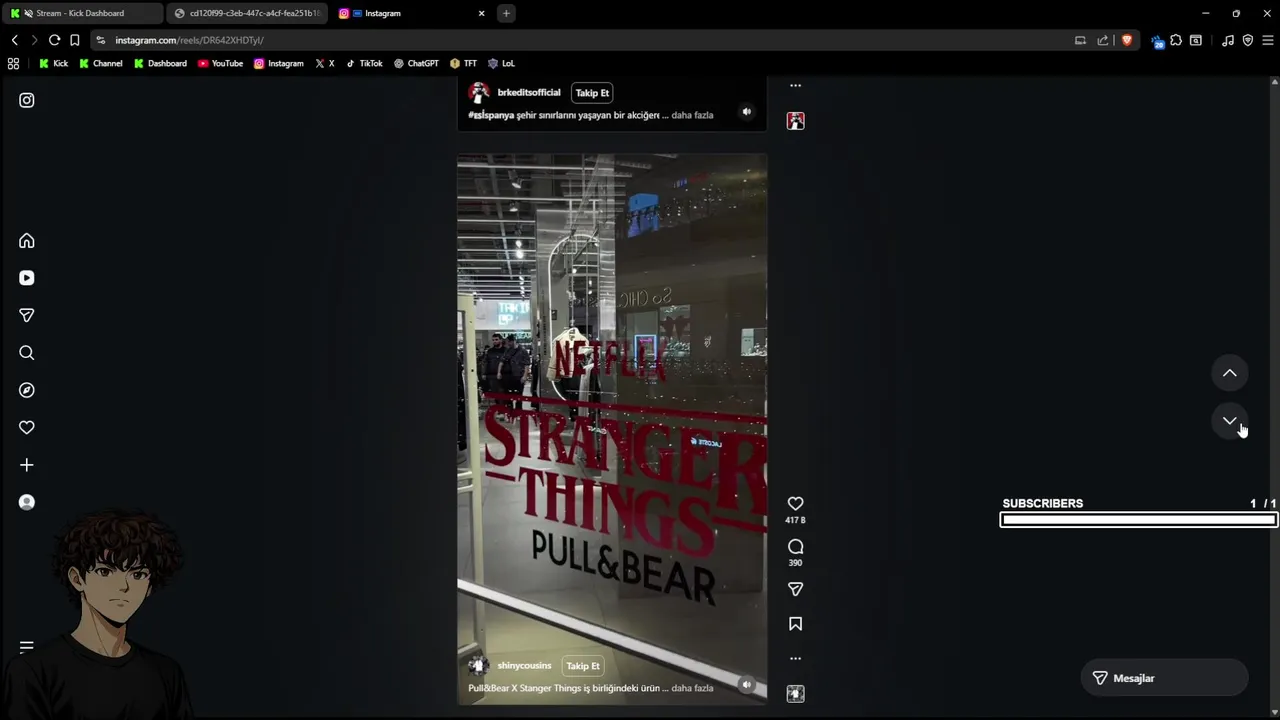The image size is (1280, 720).
Task: Go to the previous reel with up chevron
Action: (x=1230, y=373)
